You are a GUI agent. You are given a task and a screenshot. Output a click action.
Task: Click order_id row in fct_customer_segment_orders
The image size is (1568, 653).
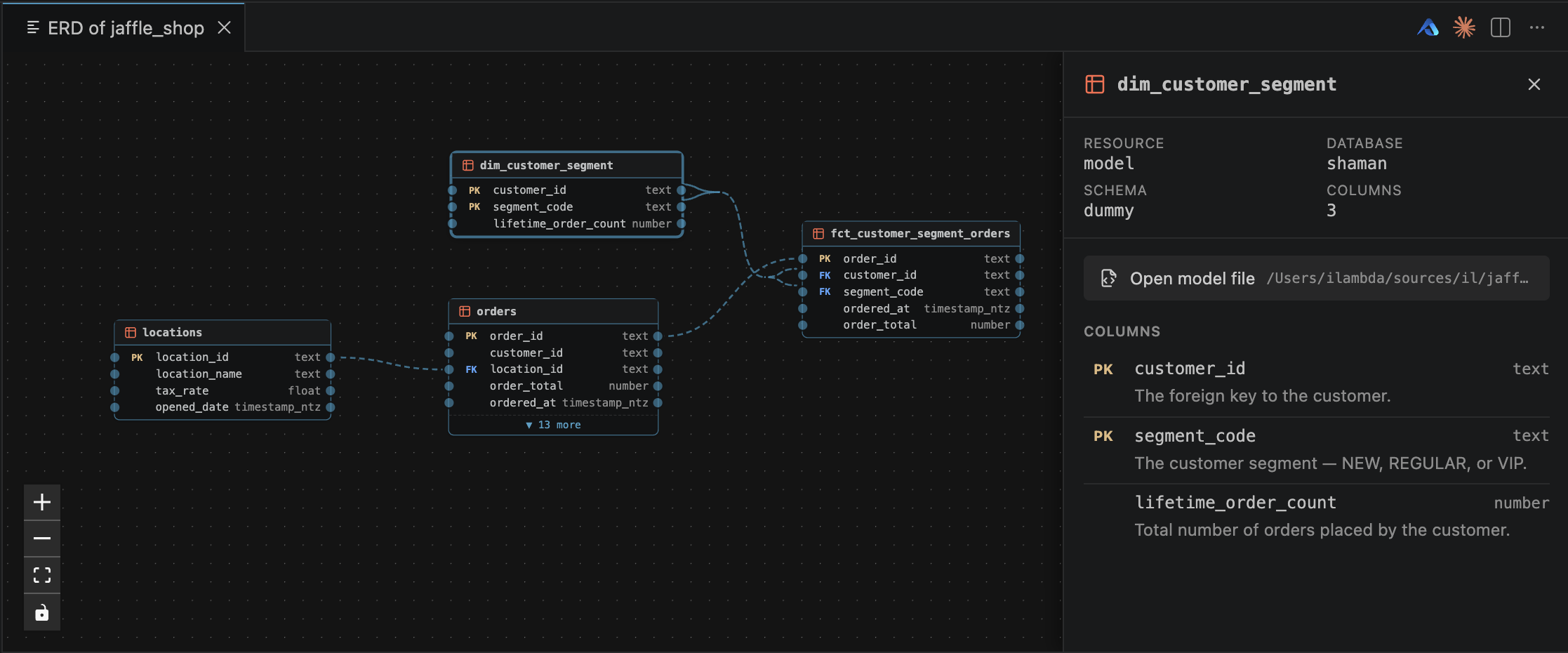pos(911,258)
